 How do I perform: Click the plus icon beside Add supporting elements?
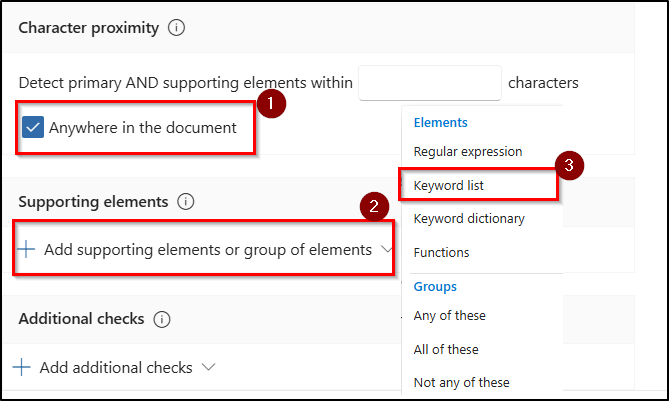pyautogui.click(x=25, y=250)
